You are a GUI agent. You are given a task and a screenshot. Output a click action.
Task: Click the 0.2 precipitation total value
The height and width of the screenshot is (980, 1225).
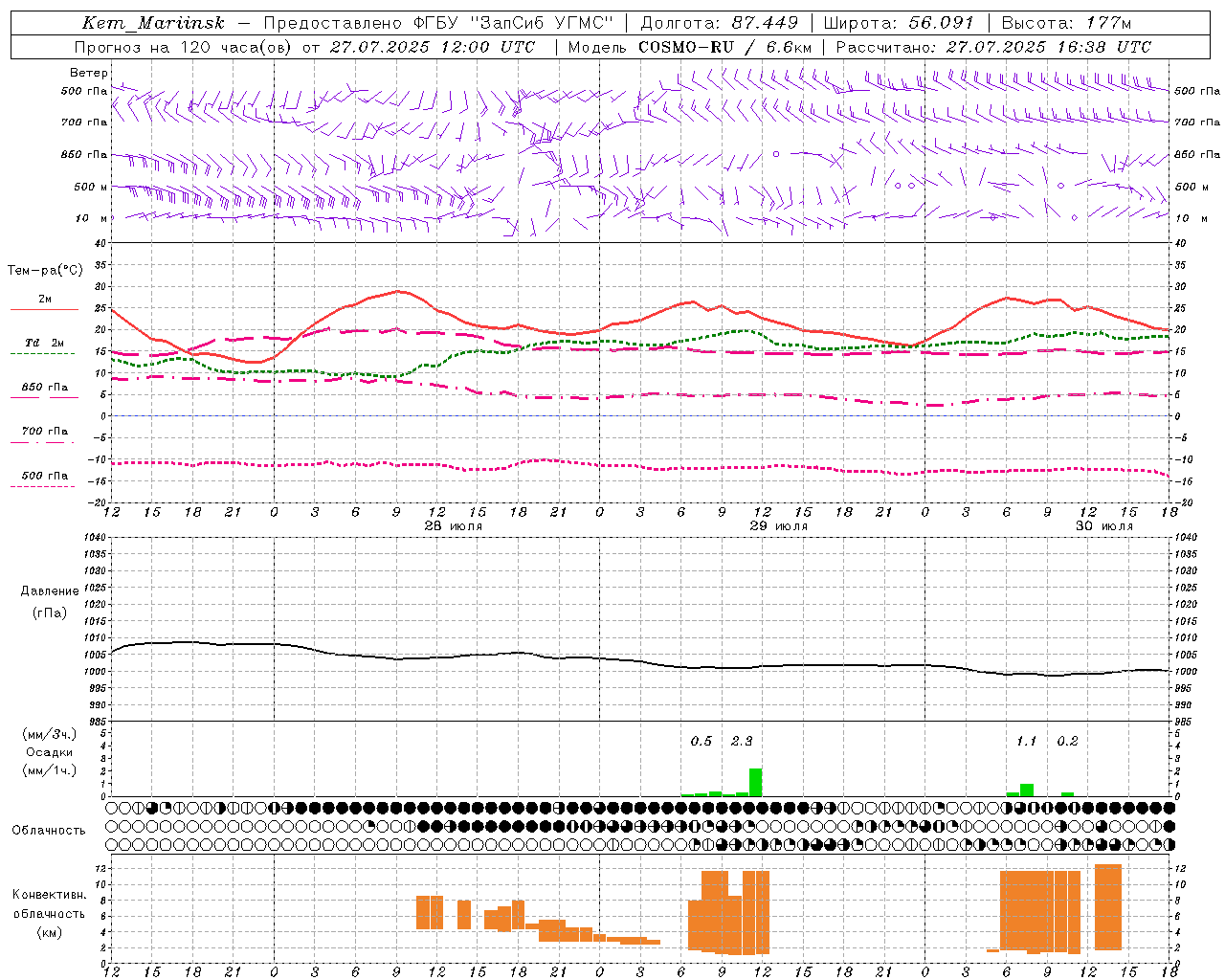coord(1067,741)
